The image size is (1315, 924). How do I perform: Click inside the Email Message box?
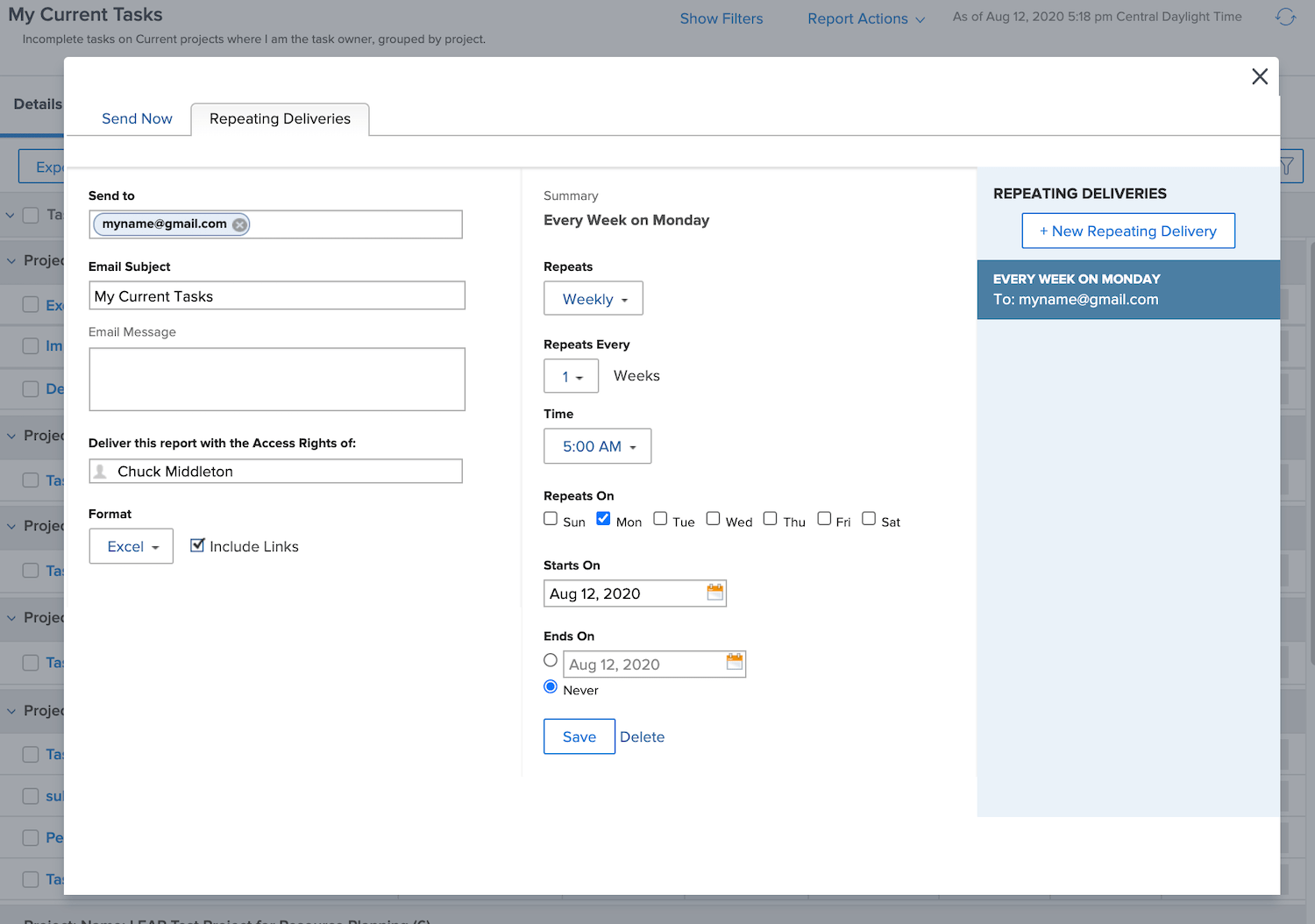click(276, 379)
